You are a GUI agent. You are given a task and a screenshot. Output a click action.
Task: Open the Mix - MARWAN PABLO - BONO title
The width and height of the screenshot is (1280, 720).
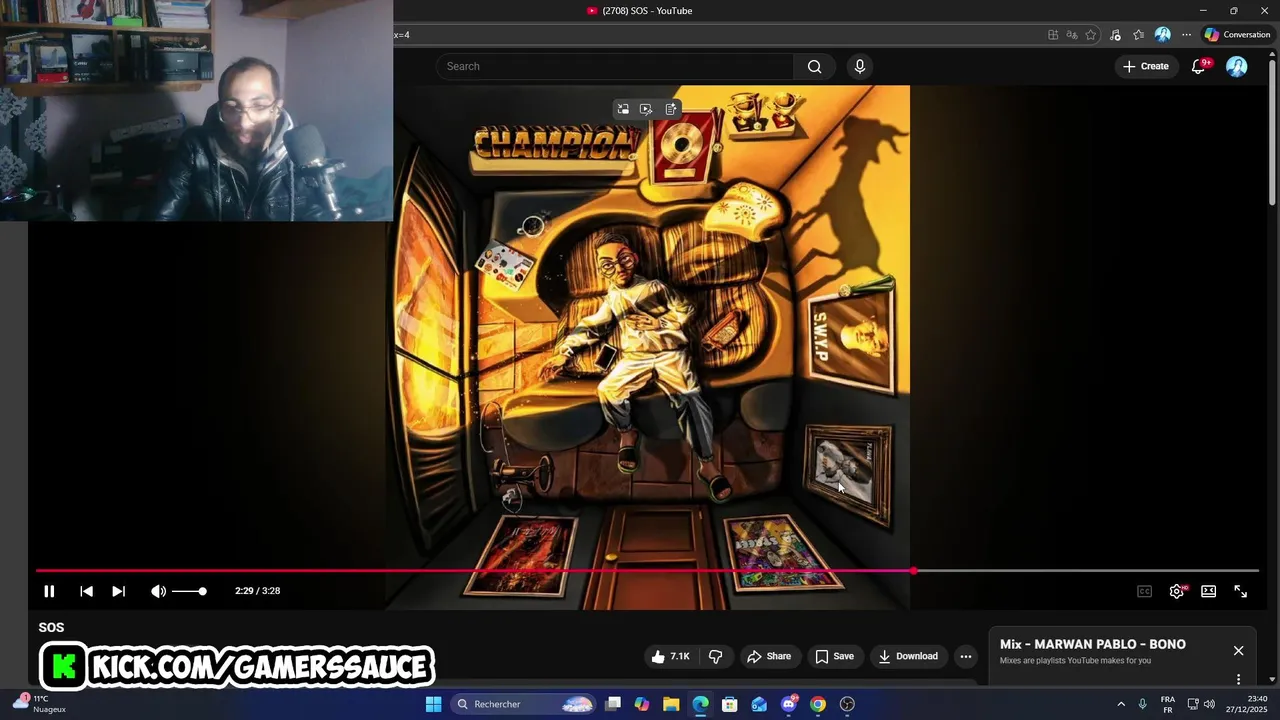(1093, 644)
